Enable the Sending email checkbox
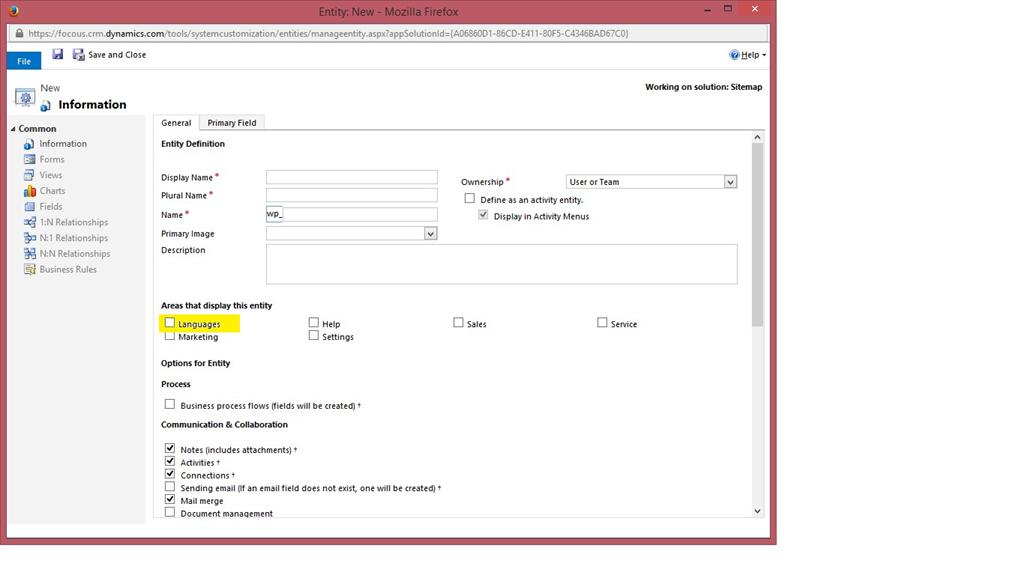Screen dimensions: 1024x575 coord(170,487)
